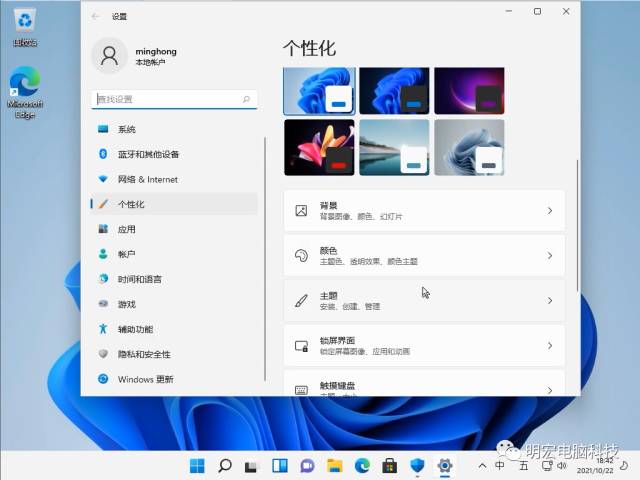
Task: Click the 游戏 controller icon
Action: coord(103,304)
